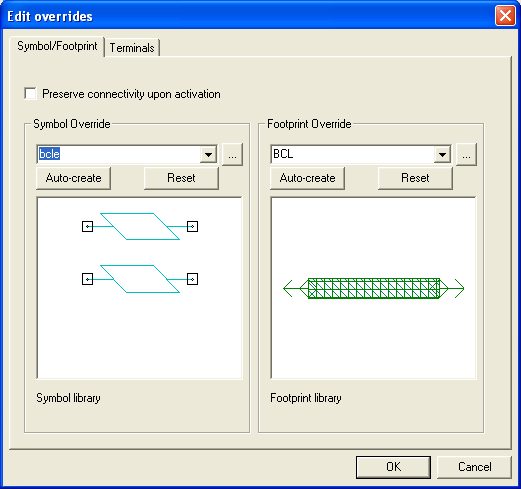Enable Preserve connectivity upon activation checkbox
This screenshot has width=521, height=489.
pos(30,94)
